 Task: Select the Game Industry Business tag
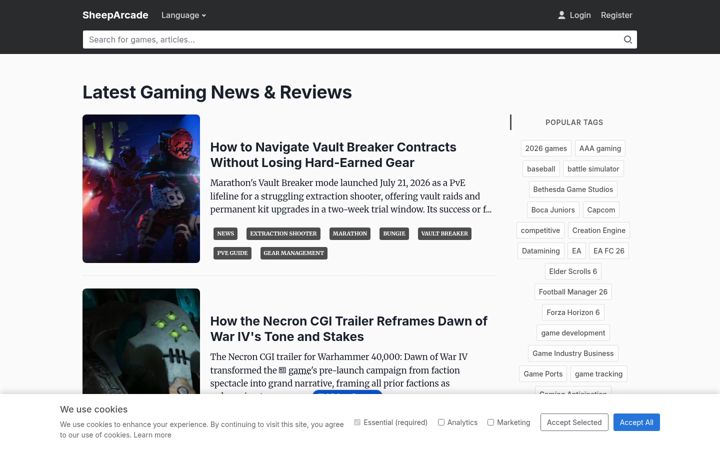(x=573, y=354)
